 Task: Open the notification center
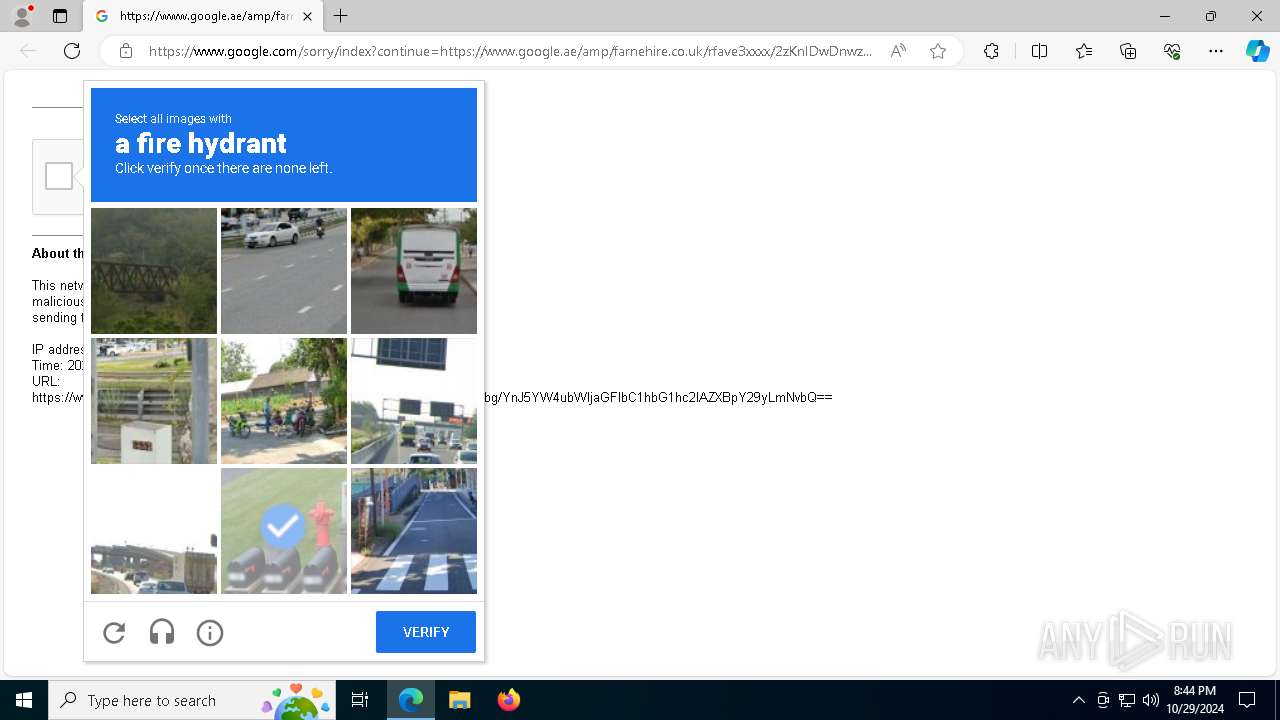(x=1247, y=700)
